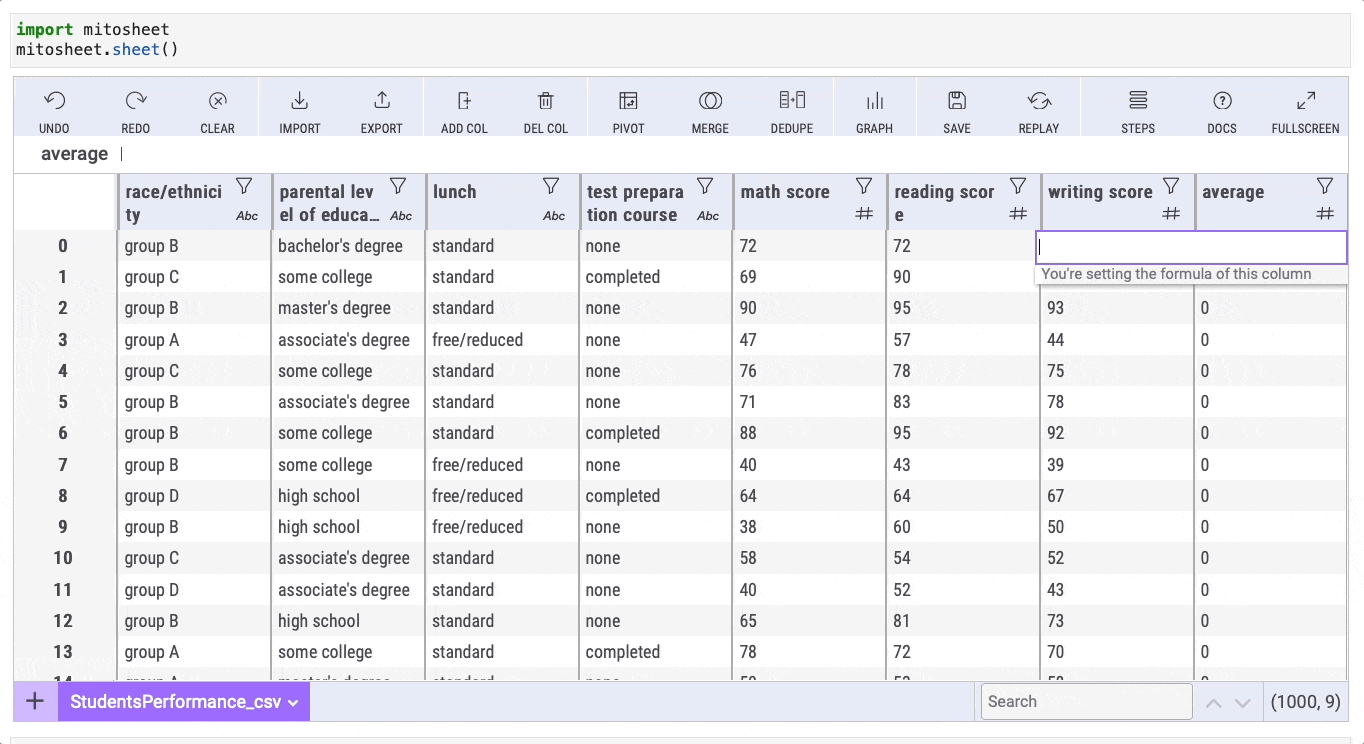Enter Fullscreen mode
The height and width of the screenshot is (744, 1364).
(1305, 101)
